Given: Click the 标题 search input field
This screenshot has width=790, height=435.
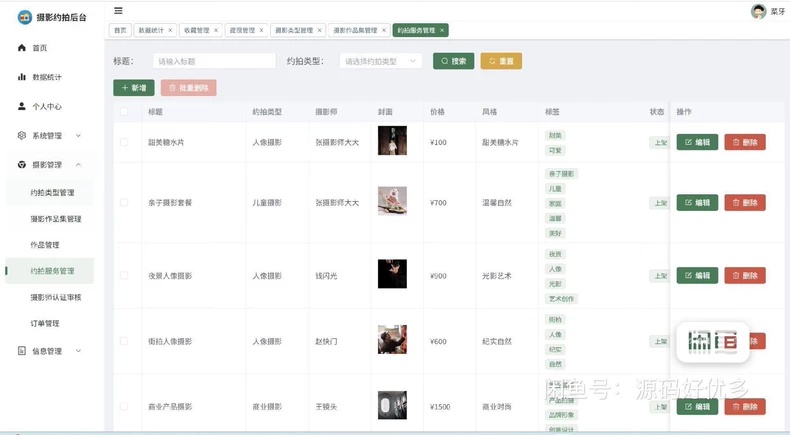Looking at the screenshot, I should [x=215, y=61].
